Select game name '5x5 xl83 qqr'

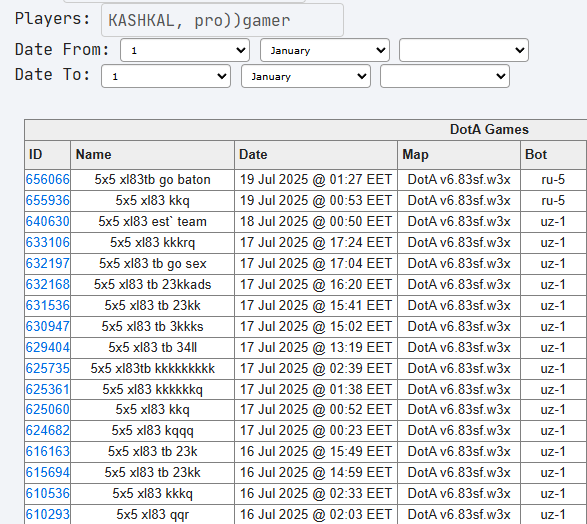pos(152,514)
